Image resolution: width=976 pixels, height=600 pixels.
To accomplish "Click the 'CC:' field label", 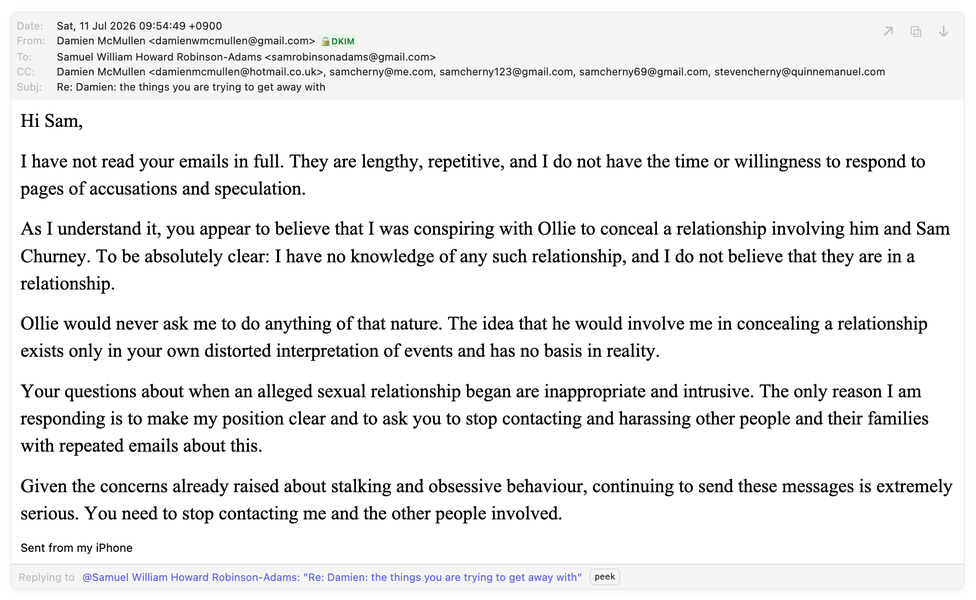I will pos(26,72).
